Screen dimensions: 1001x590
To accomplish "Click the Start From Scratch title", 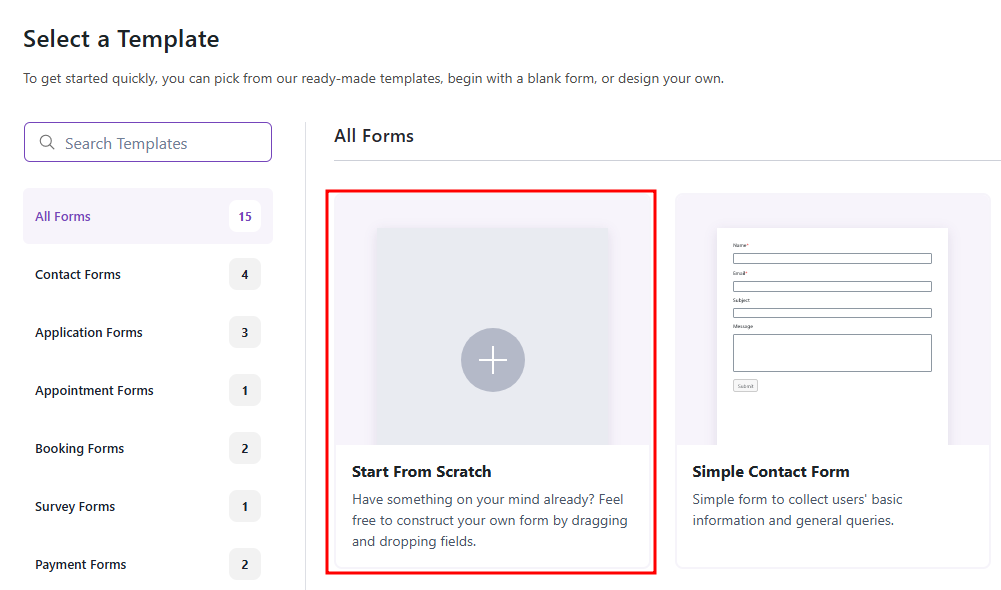I will tap(422, 472).
